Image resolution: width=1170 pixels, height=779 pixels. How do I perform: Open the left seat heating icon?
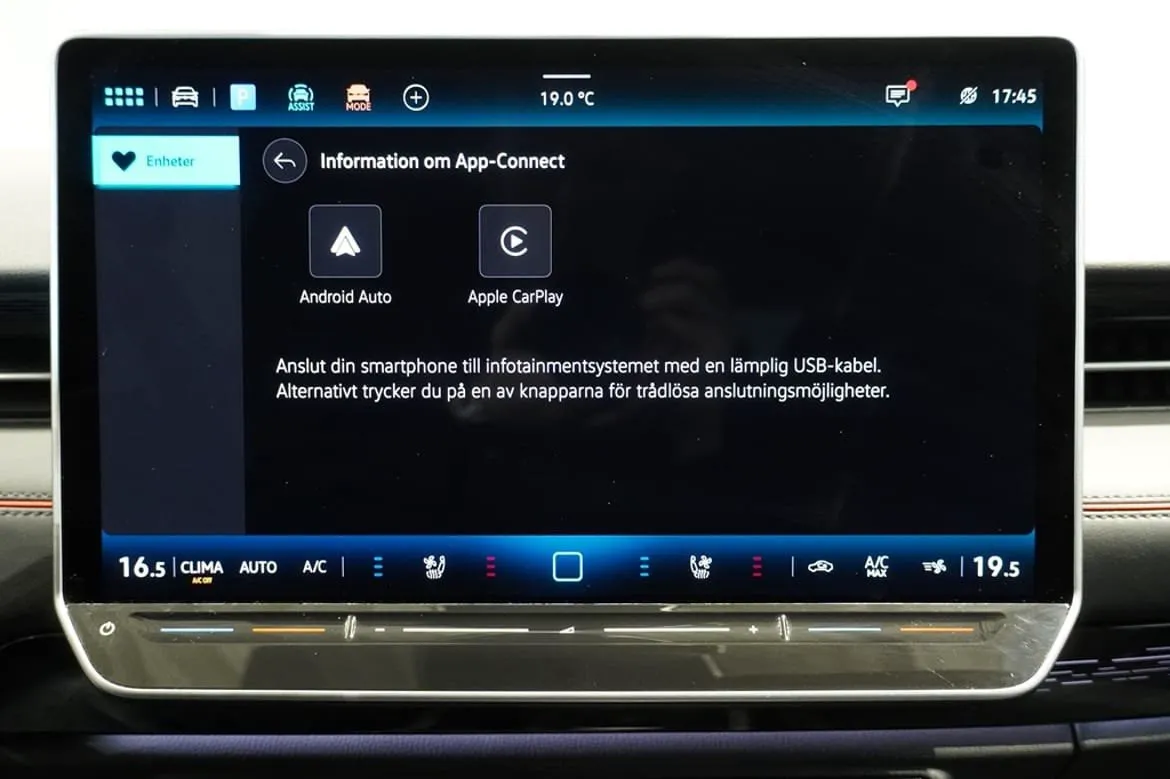434,567
